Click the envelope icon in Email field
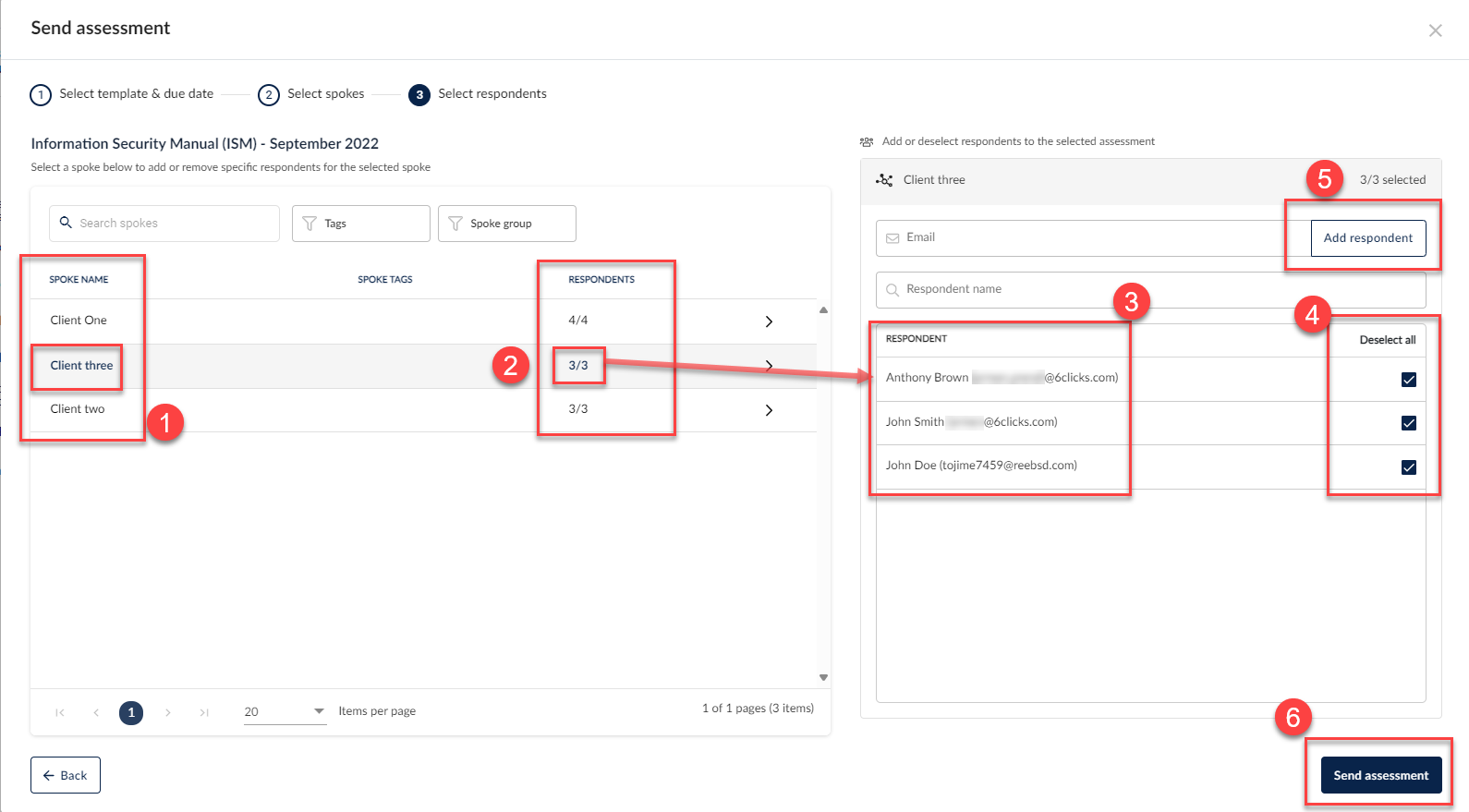The image size is (1469, 812). [x=892, y=238]
